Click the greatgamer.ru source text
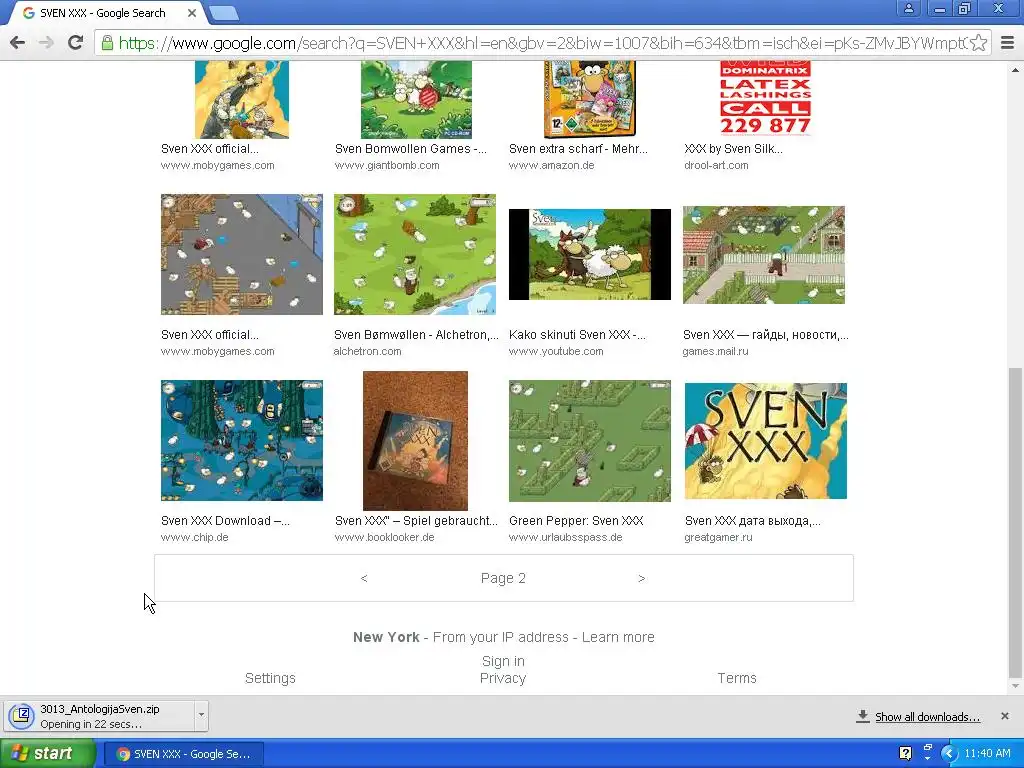The width and height of the screenshot is (1024, 768). pyautogui.click(x=718, y=537)
